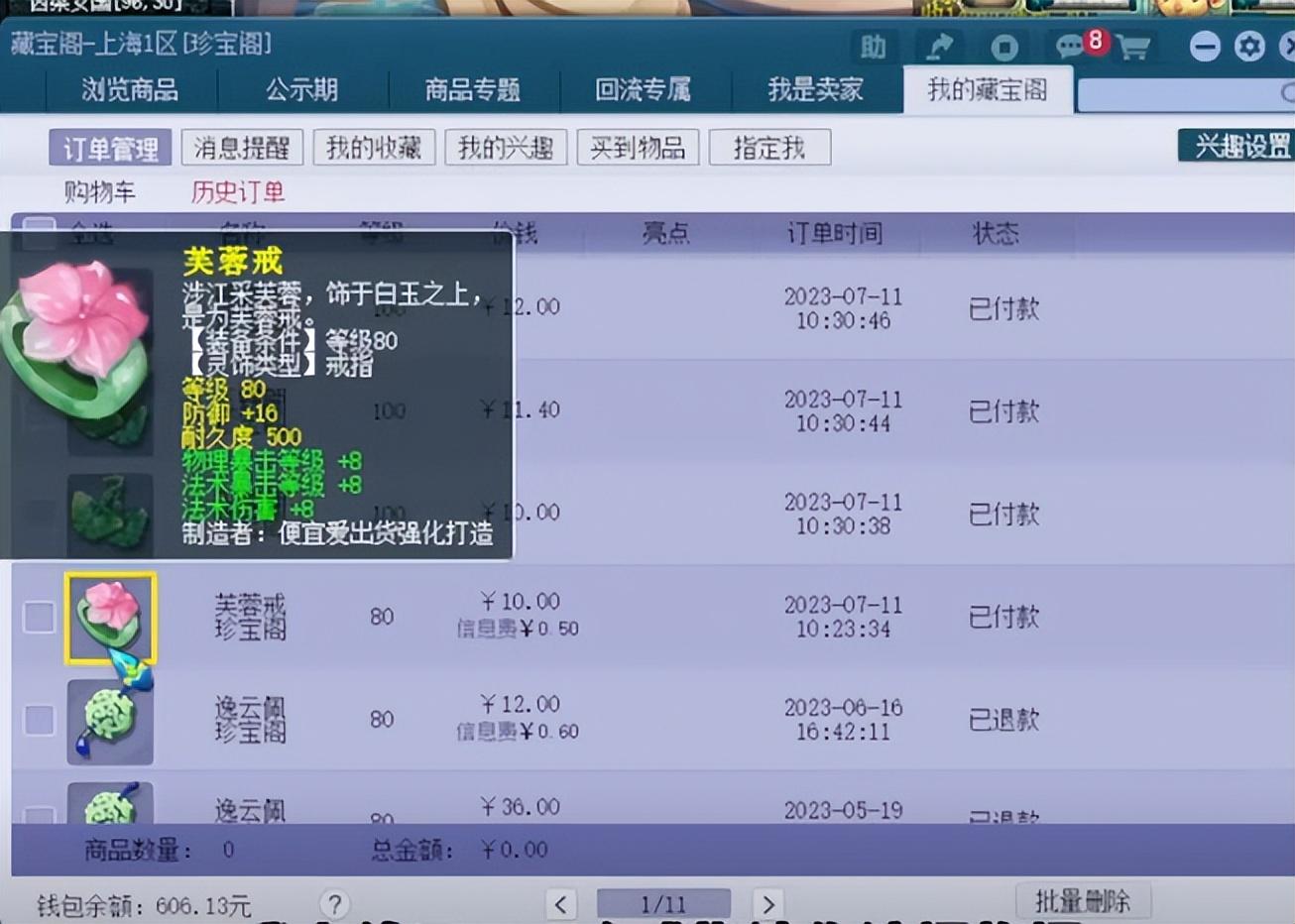The height and width of the screenshot is (924, 1295).
Task: Go to previous page of orders
Action: click(560, 904)
